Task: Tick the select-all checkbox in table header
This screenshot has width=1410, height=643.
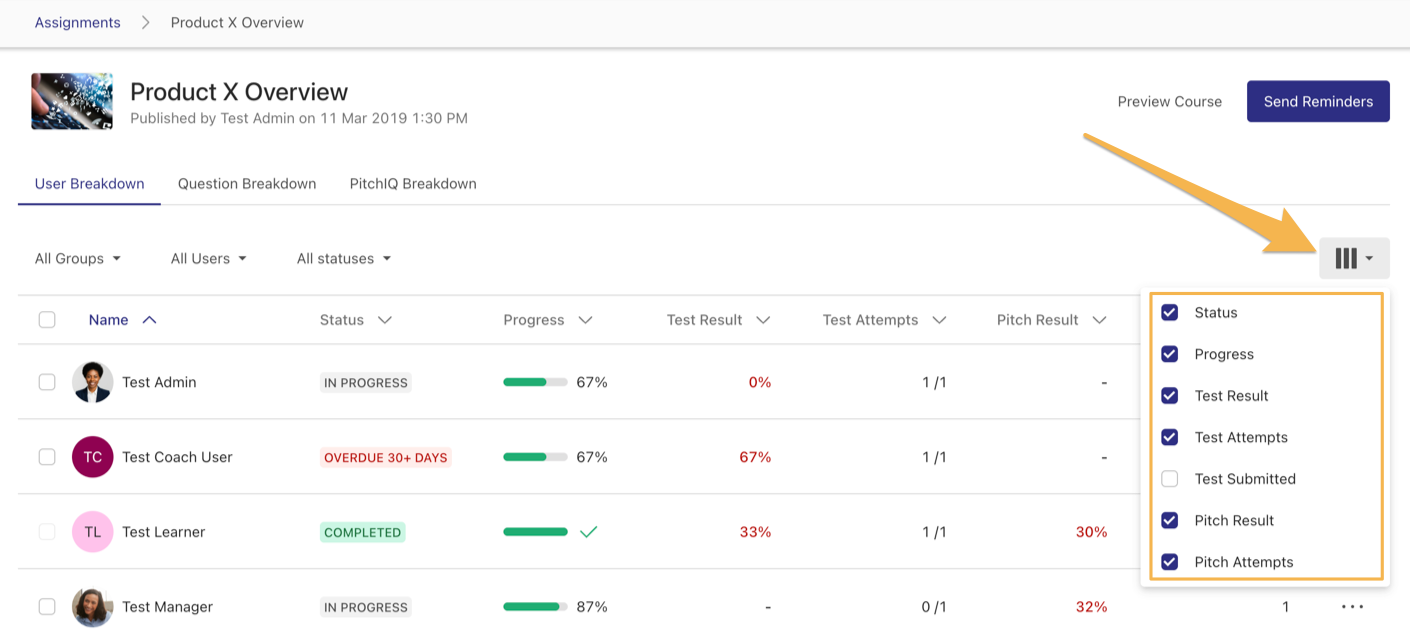Action: click(x=47, y=320)
